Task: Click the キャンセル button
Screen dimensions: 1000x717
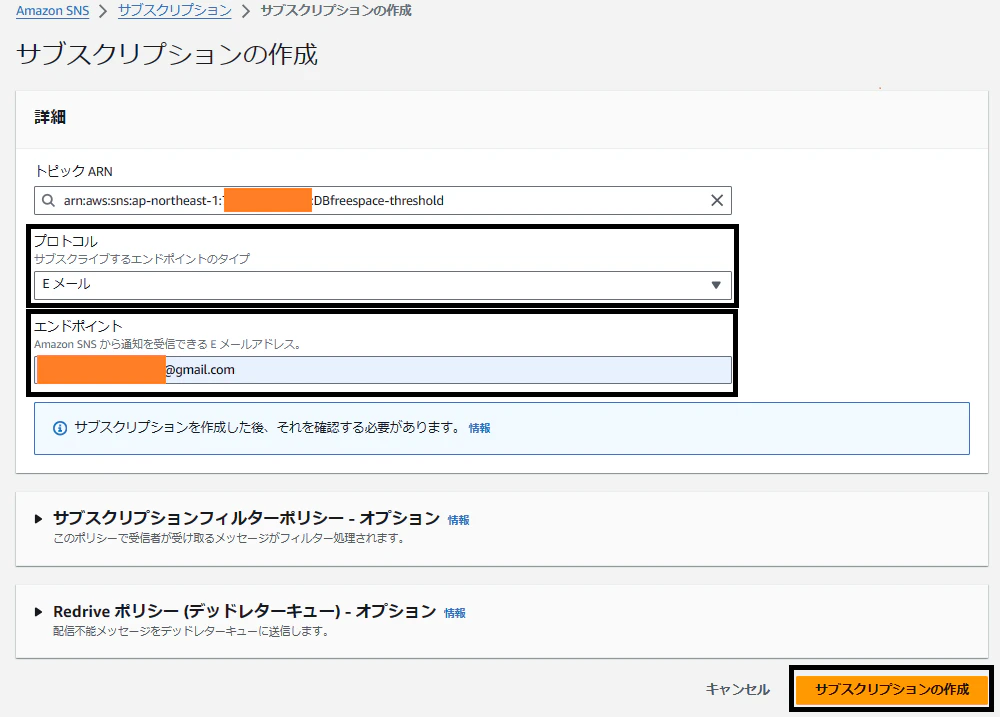Action: [738, 690]
